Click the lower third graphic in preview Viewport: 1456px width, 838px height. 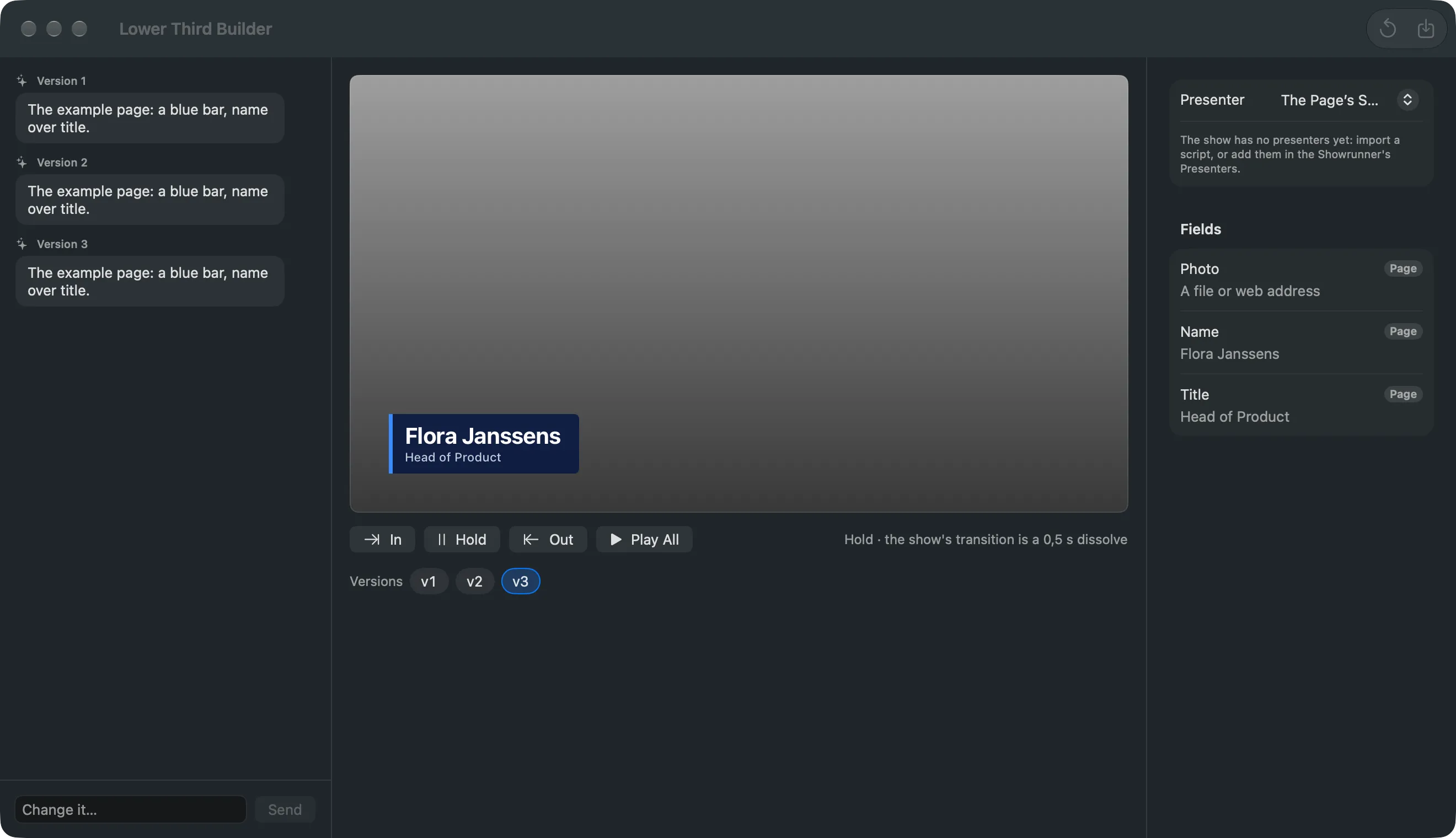(x=484, y=444)
